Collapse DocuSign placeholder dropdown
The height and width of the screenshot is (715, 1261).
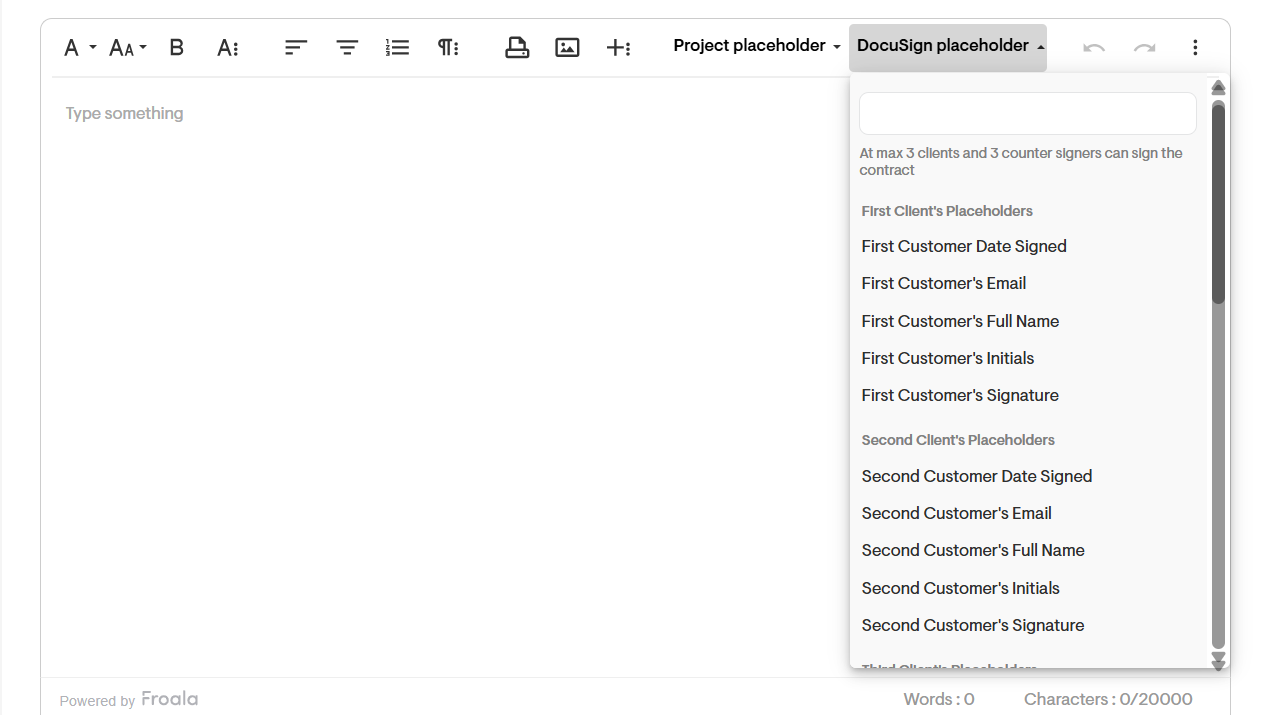click(x=948, y=46)
